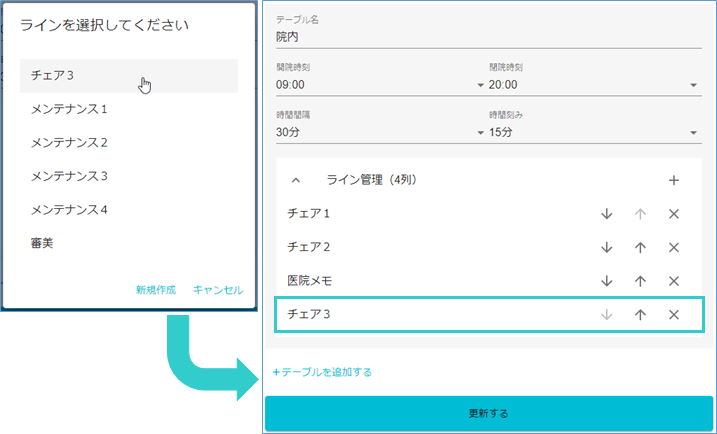Open the 開院時刻 09:00 dropdown
This screenshot has height=434, width=717.
tap(380, 85)
